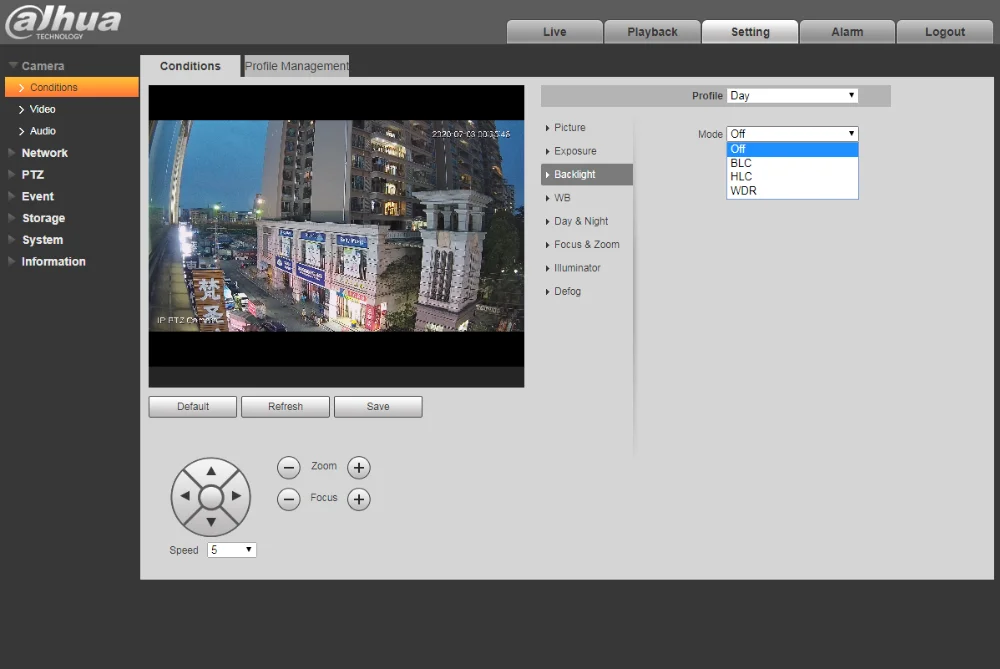Switch to the Profile Management tab
The image size is (1000, 669).
click(x=297, y=66)
